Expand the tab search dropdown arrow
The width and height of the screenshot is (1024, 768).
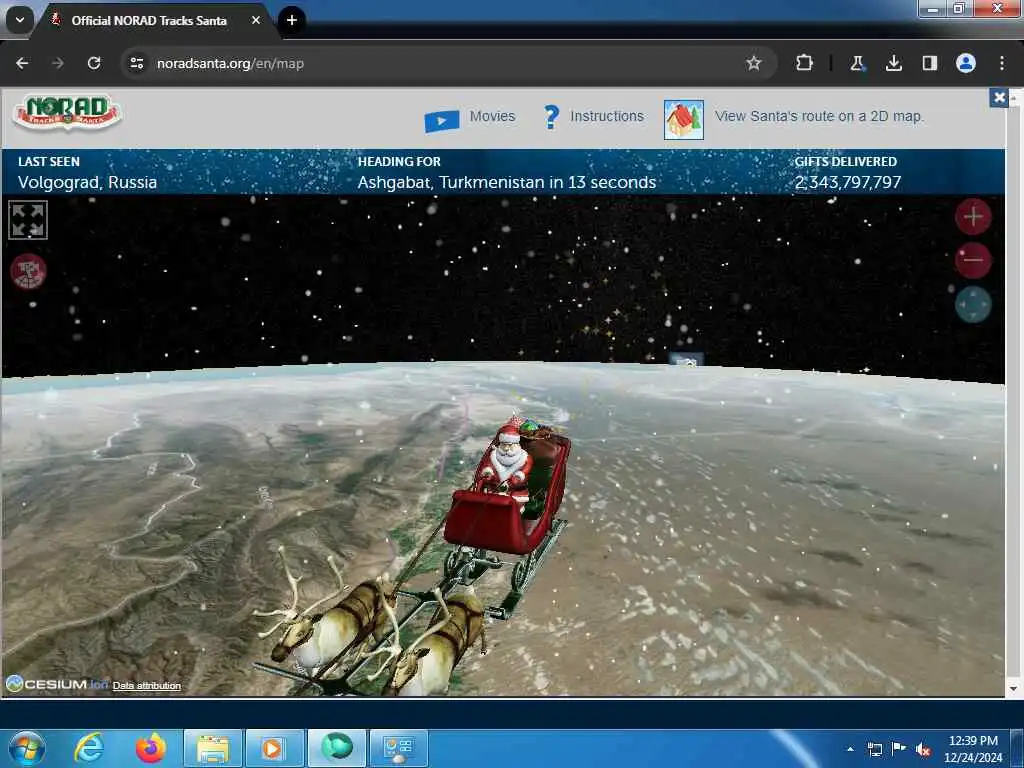[x=20, y=20]
